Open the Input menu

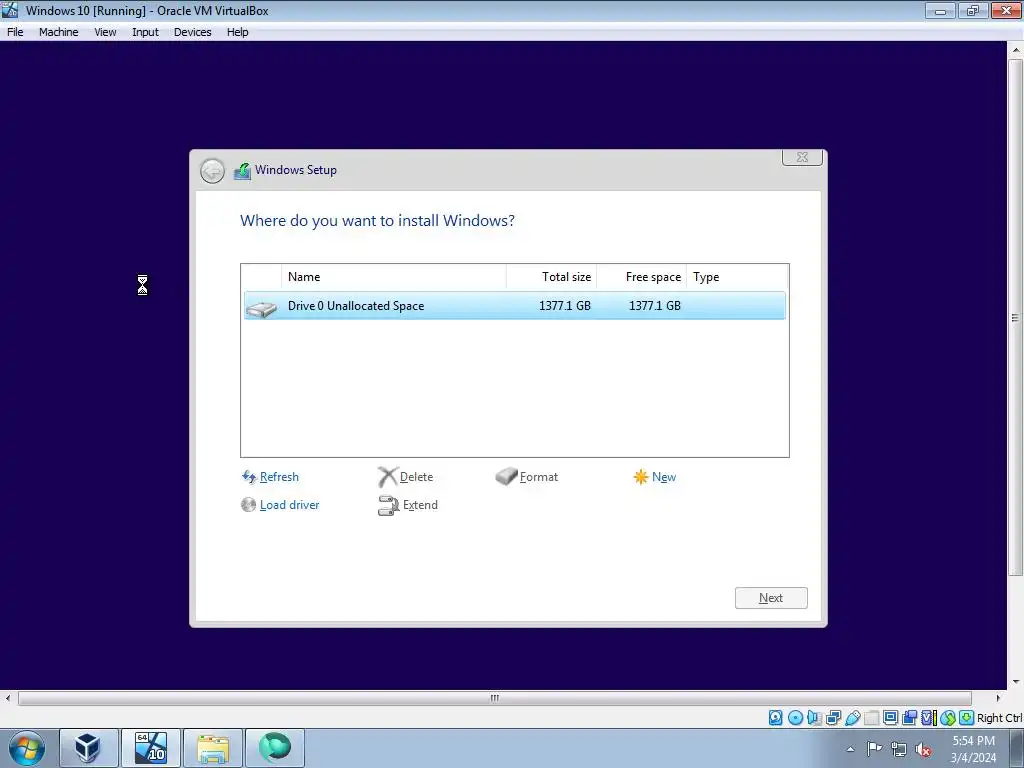pos(145,32)
